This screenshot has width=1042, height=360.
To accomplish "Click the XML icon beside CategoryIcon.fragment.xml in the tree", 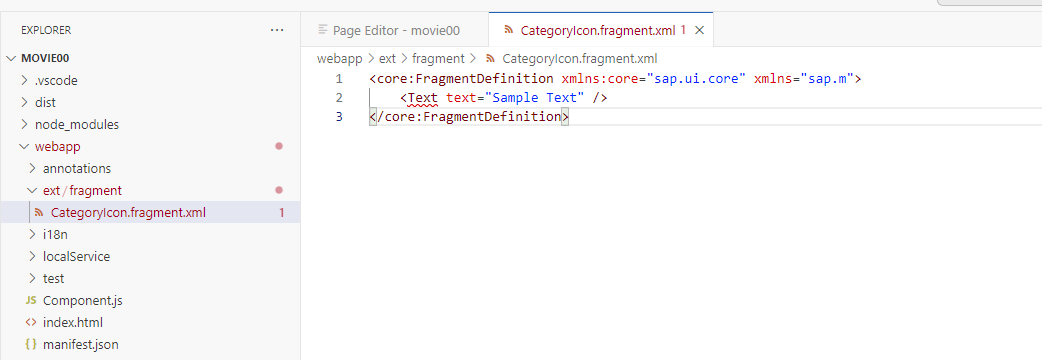I will click(x=39, y=213).
